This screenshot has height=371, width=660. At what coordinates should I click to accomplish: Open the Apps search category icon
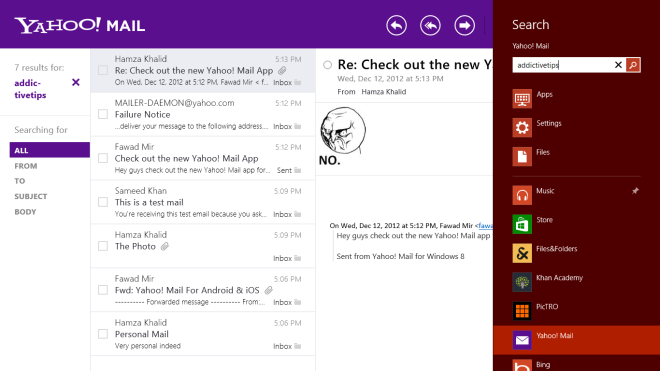[x=522, y=99]
